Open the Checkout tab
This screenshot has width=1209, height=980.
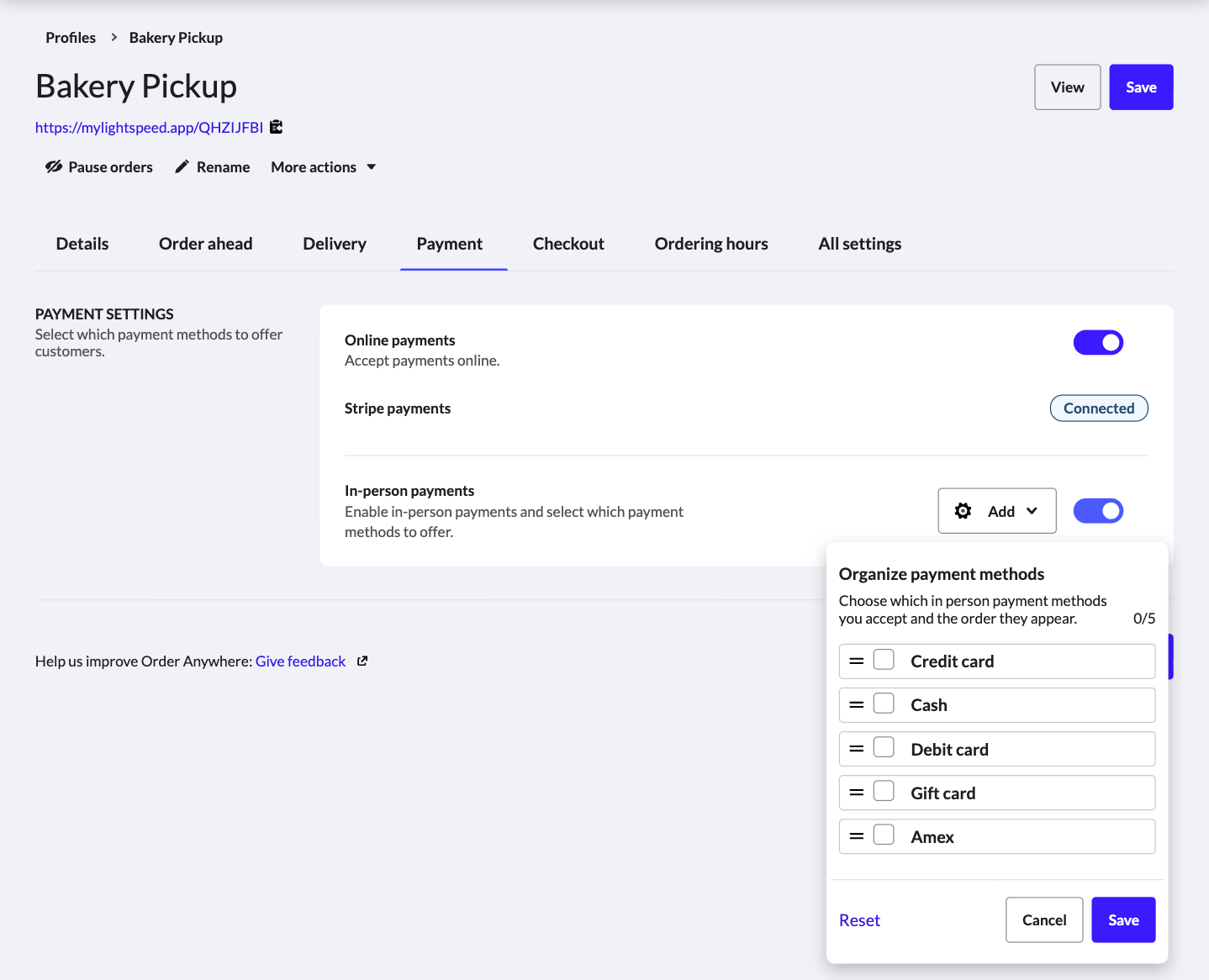point(568,244)
